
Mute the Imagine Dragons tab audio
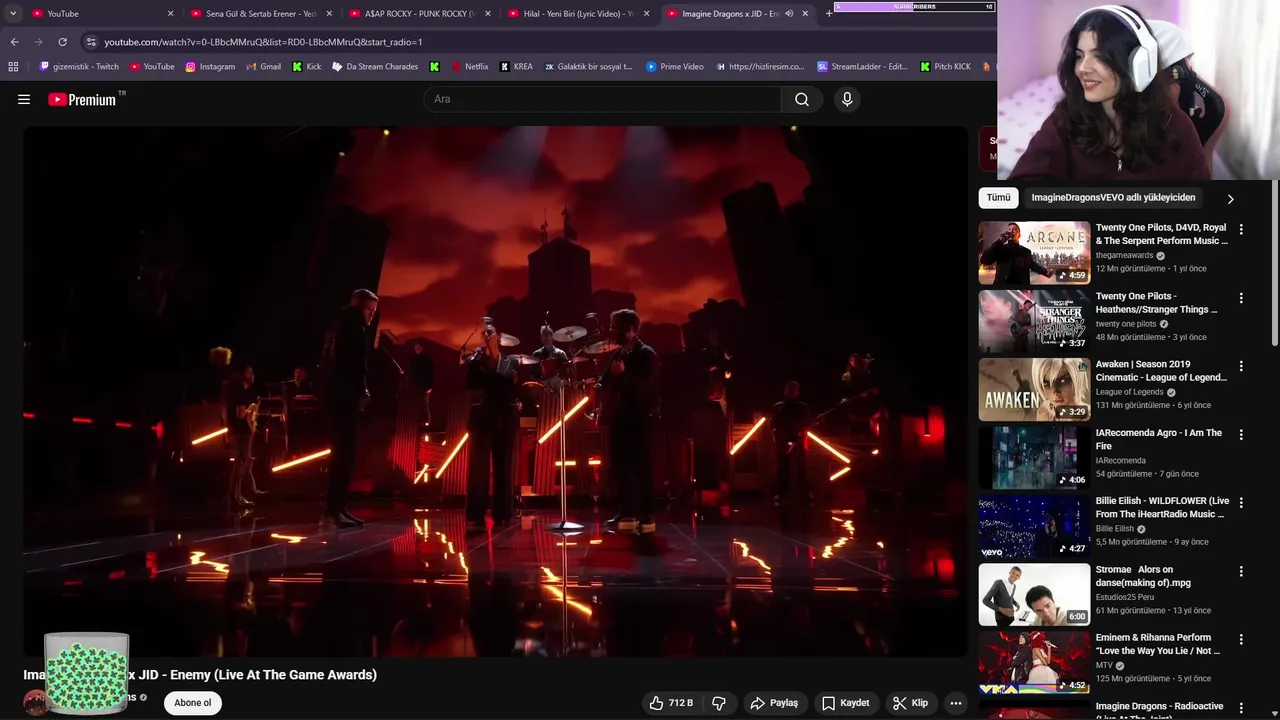pos(789,13)
